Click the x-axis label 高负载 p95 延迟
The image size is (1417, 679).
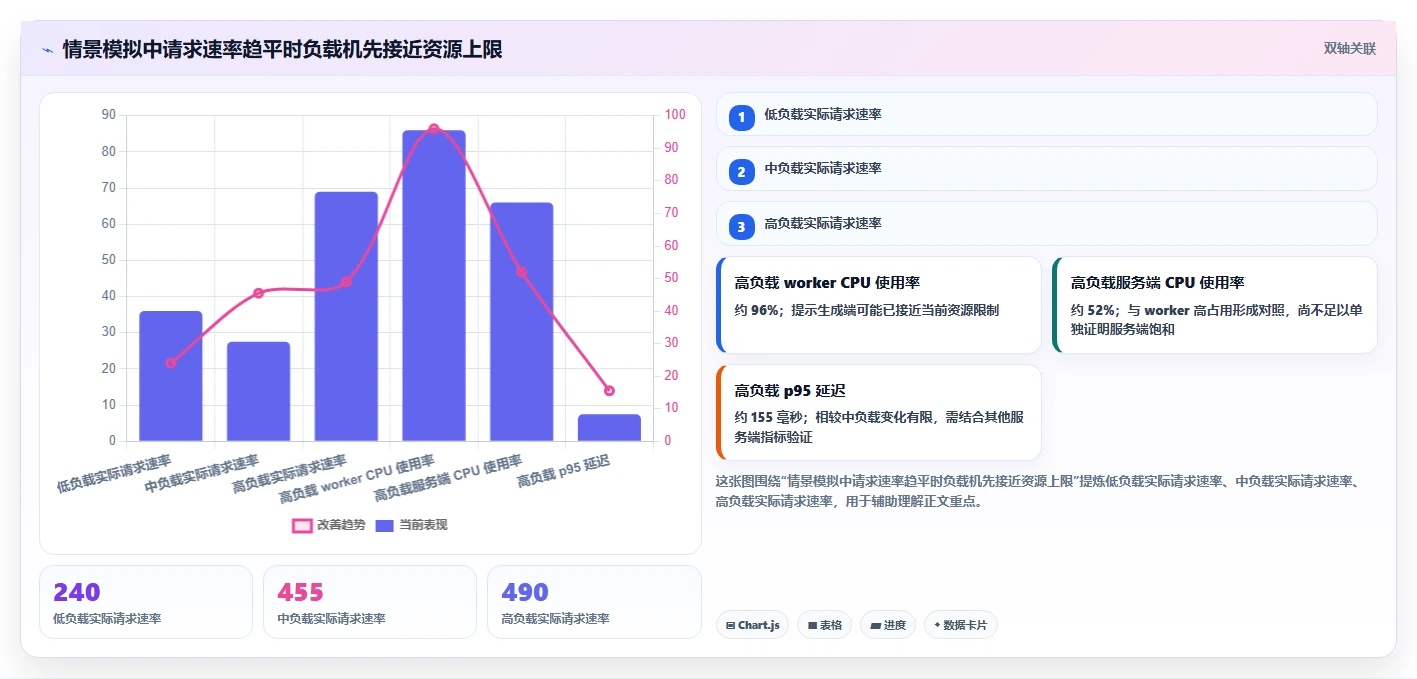click(564, 470)
